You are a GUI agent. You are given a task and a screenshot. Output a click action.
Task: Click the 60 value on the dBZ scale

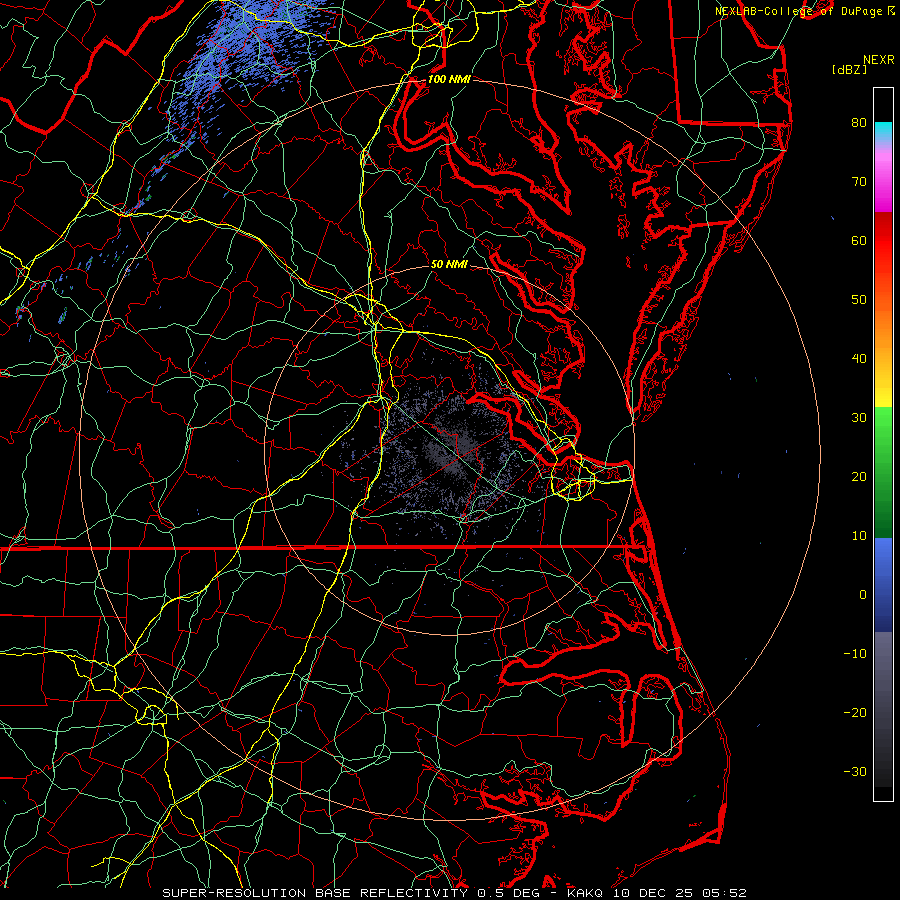pos(859,240)
